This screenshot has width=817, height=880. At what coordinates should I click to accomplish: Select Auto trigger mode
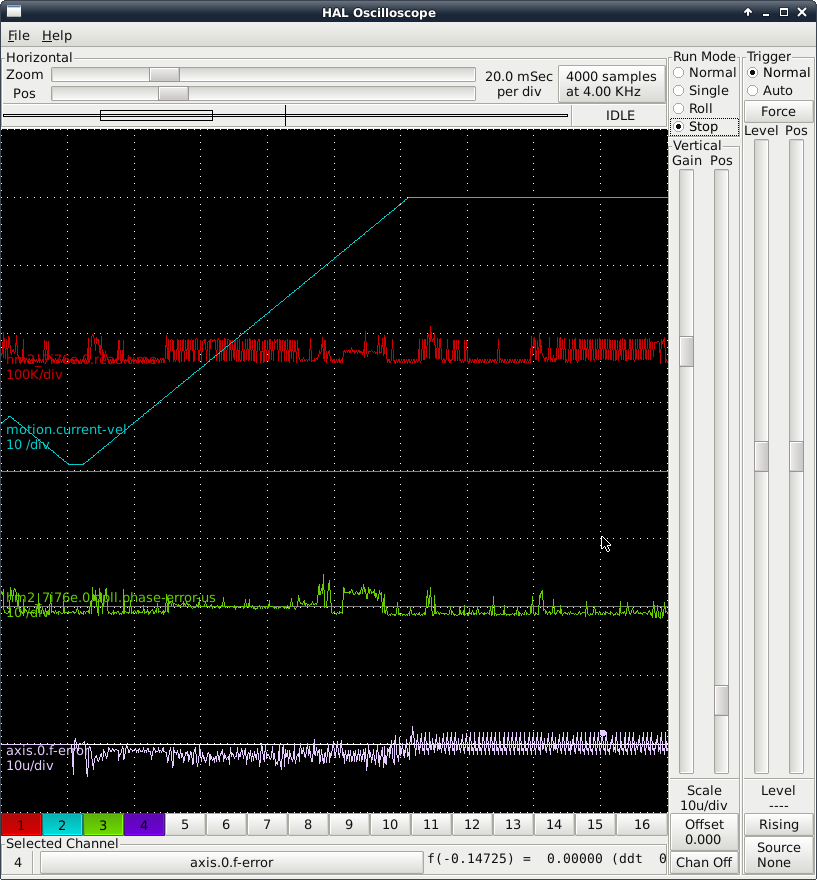pos(753,91)
